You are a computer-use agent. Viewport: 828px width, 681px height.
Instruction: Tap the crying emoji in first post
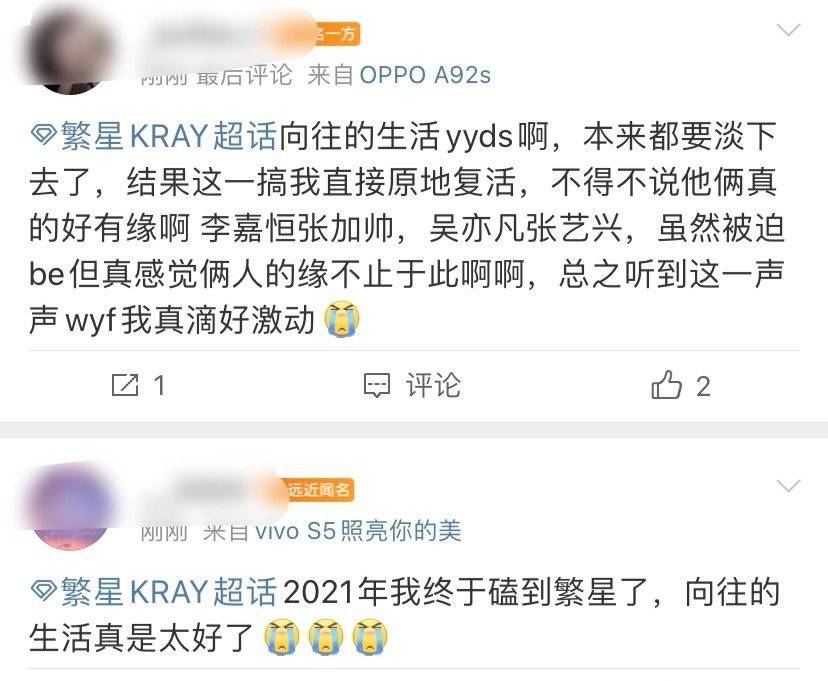click(342, 319)
